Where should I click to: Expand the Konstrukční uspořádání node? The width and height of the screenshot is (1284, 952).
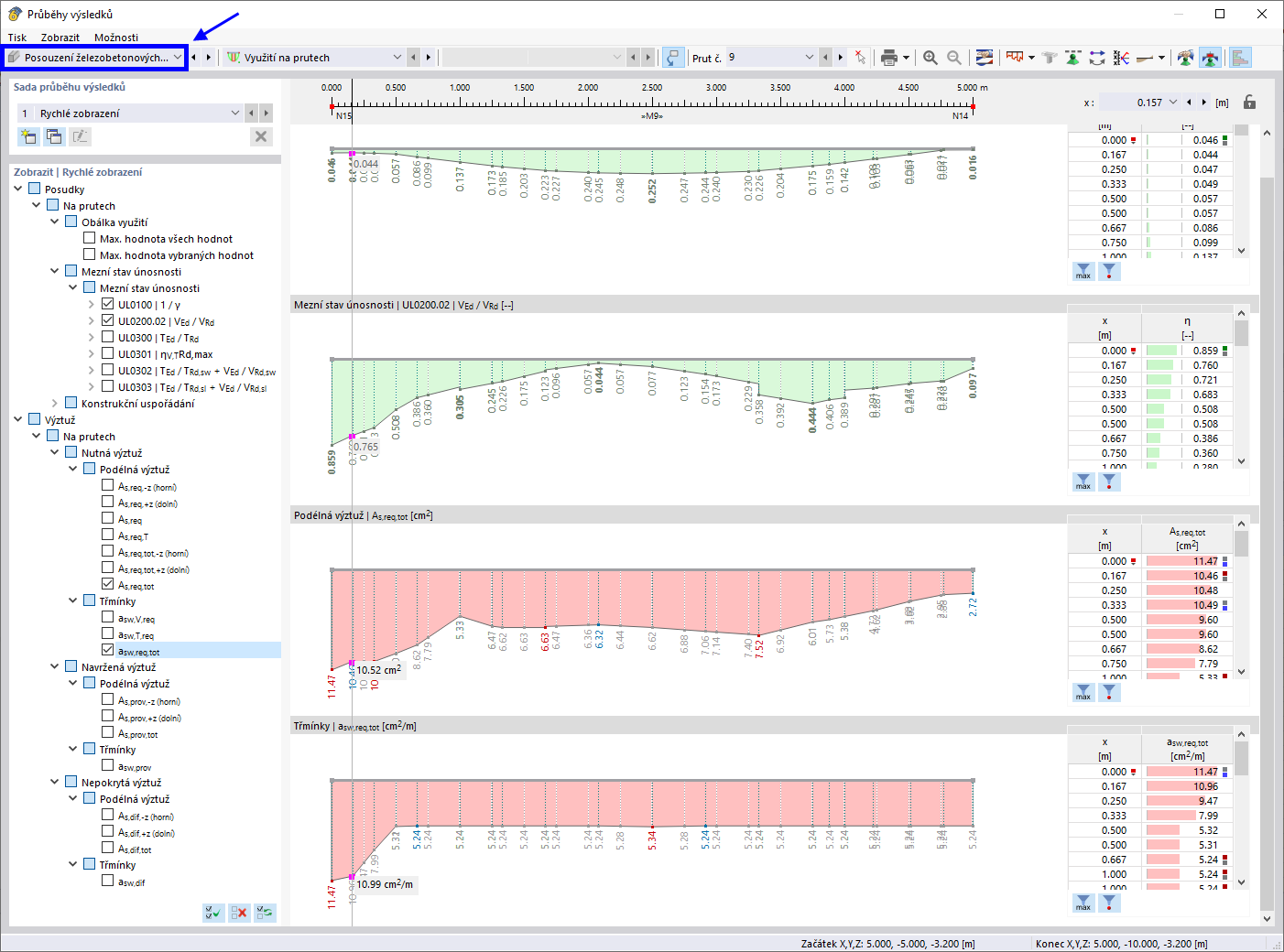(55, 403)
